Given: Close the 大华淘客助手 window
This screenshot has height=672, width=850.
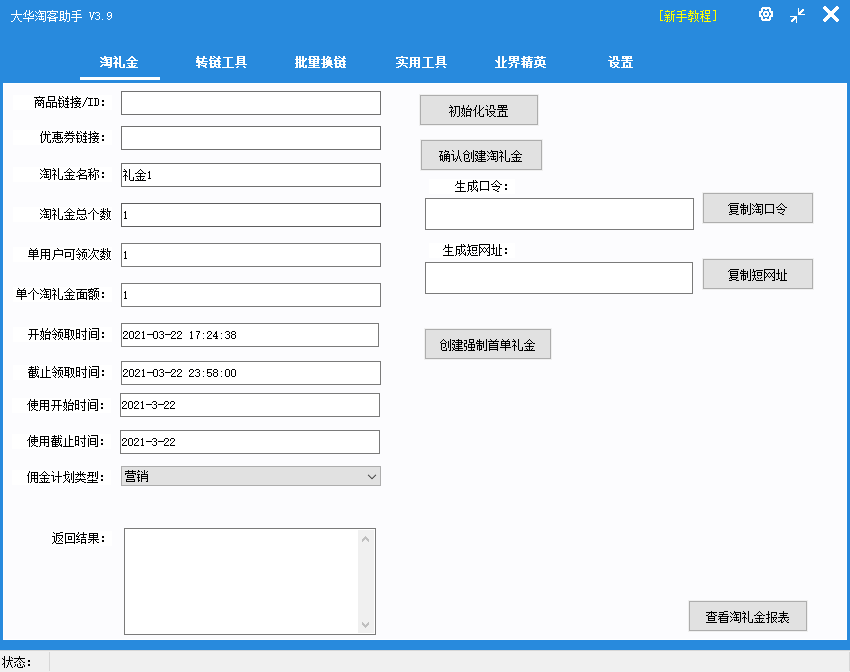Looking at the screenshot, I should click(x=830, y=14).
